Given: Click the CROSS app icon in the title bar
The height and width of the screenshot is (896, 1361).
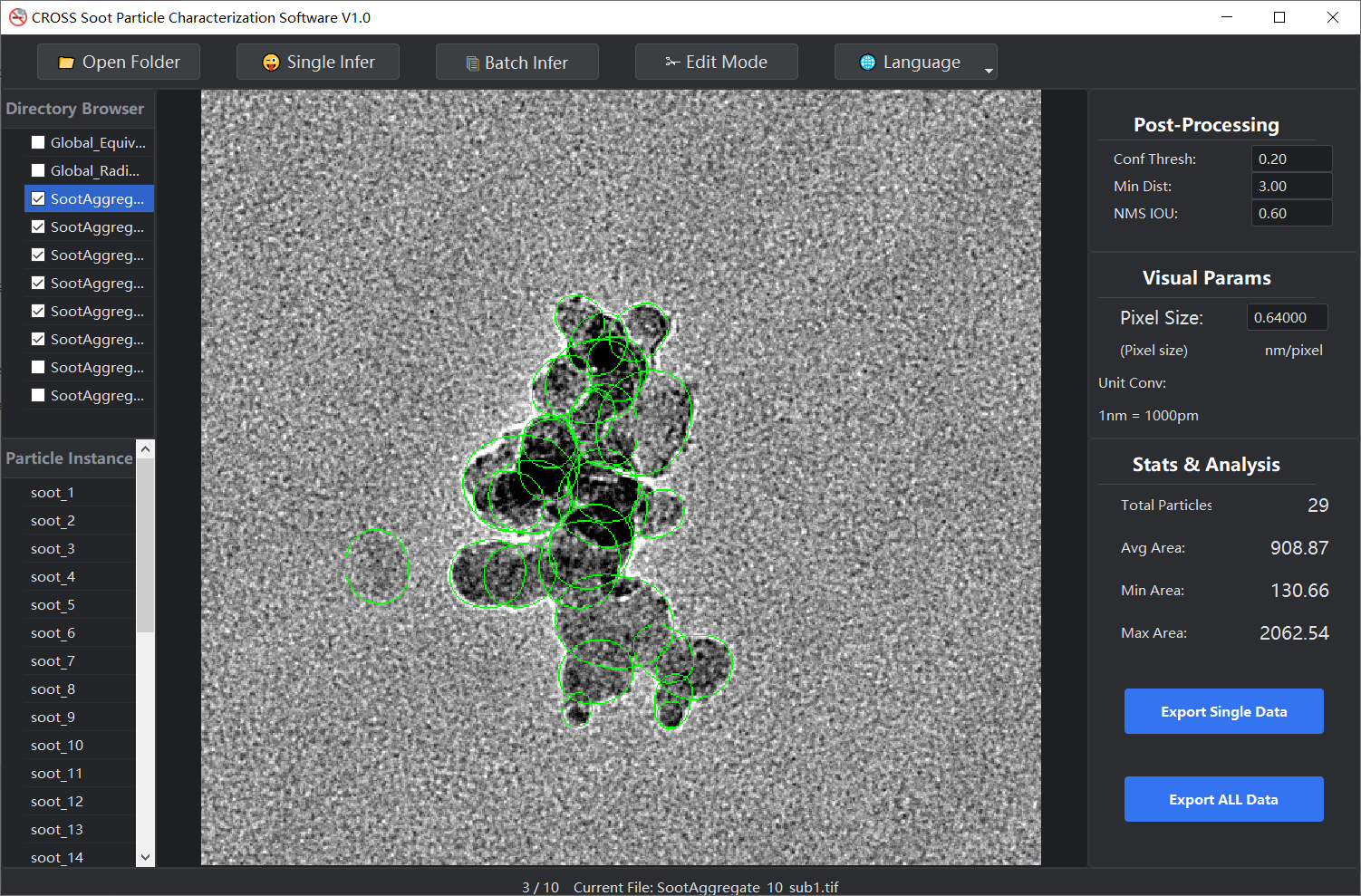Looking at the screenshot, I should pos(17,17).
